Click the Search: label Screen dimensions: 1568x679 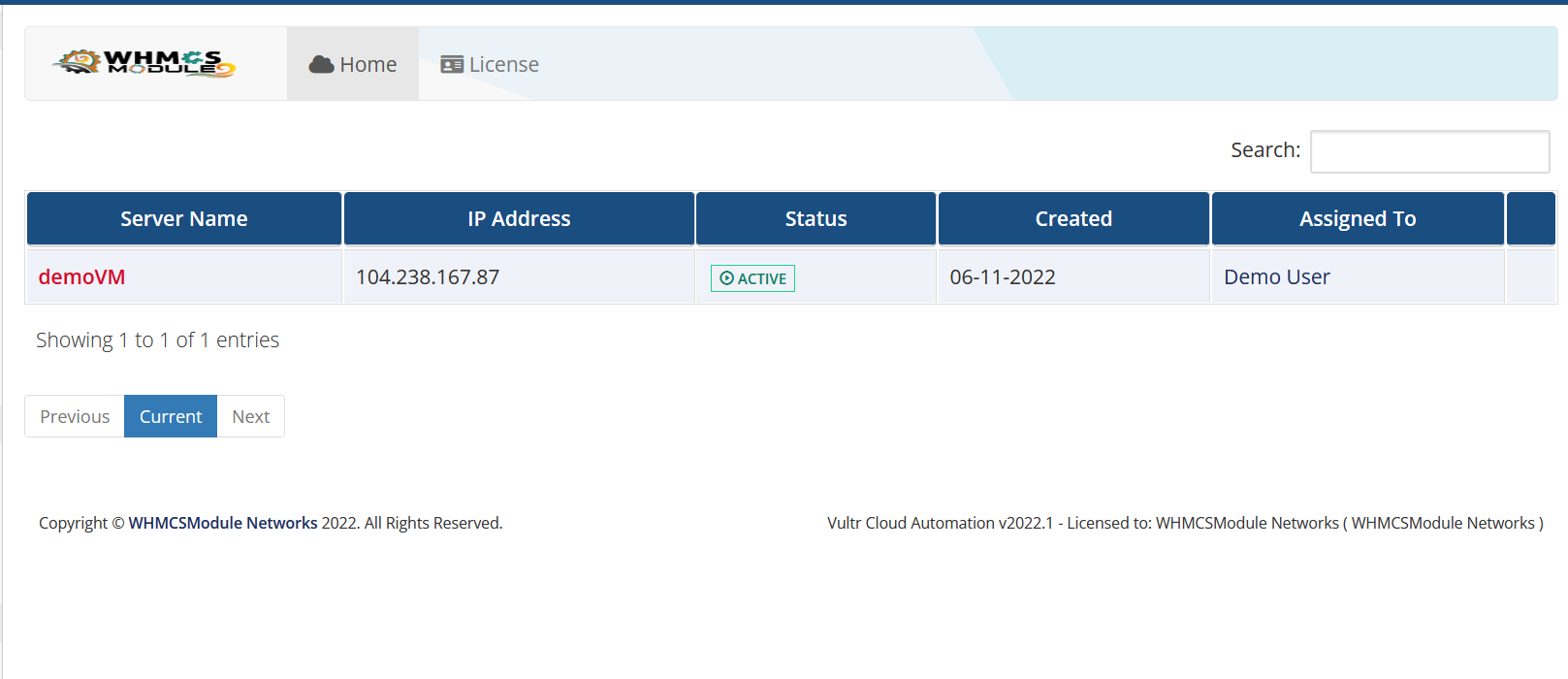pos(1265,150)
